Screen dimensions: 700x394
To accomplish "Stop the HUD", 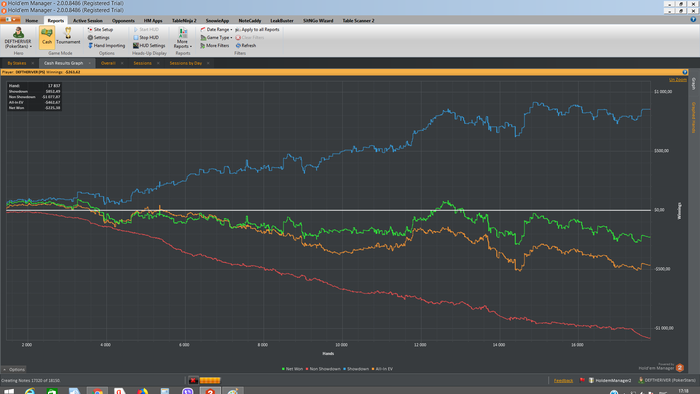I will (146, 37).
